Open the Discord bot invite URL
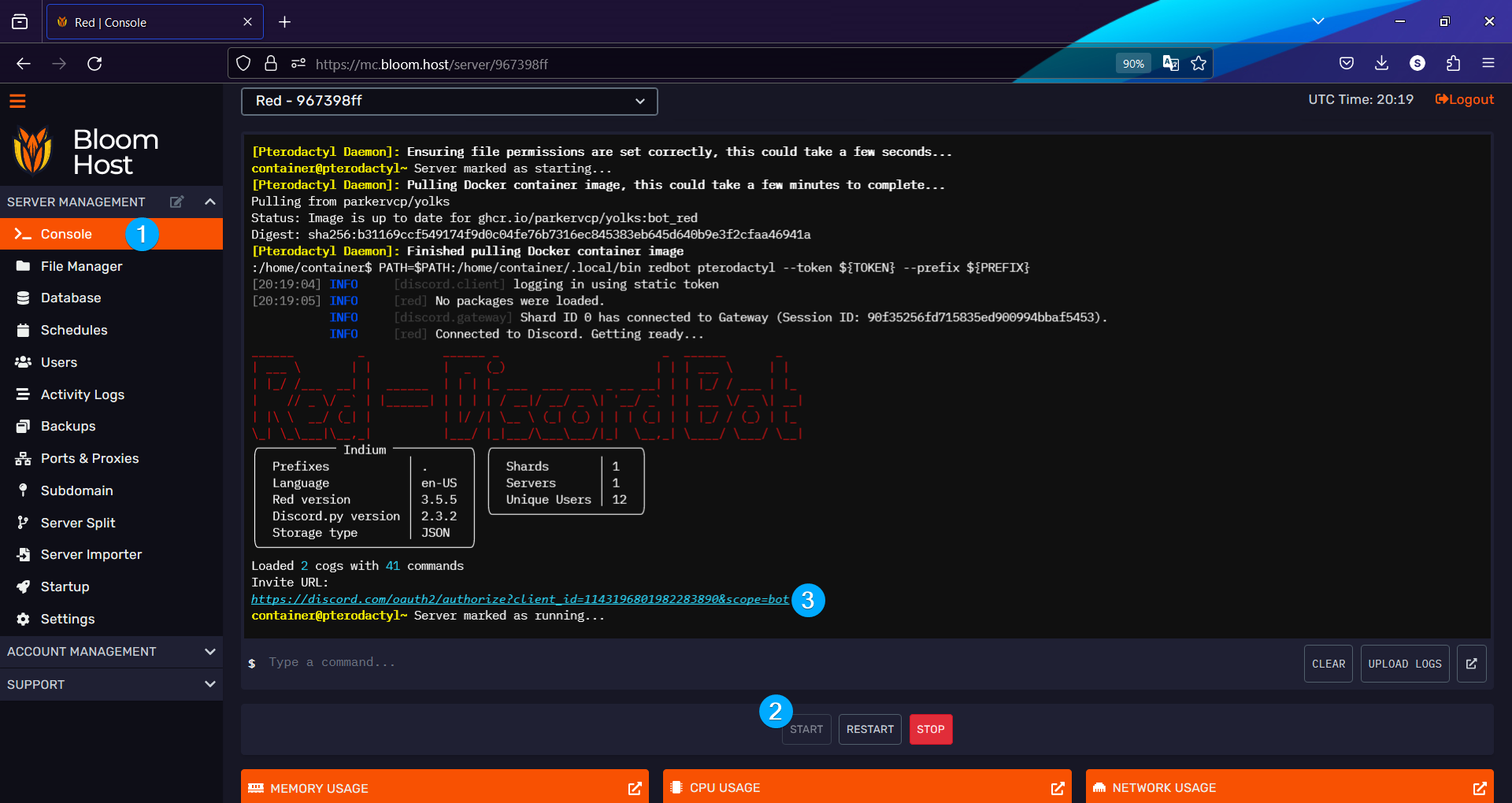The width and height of the screenshot is (1512, 803). point(520,599)
